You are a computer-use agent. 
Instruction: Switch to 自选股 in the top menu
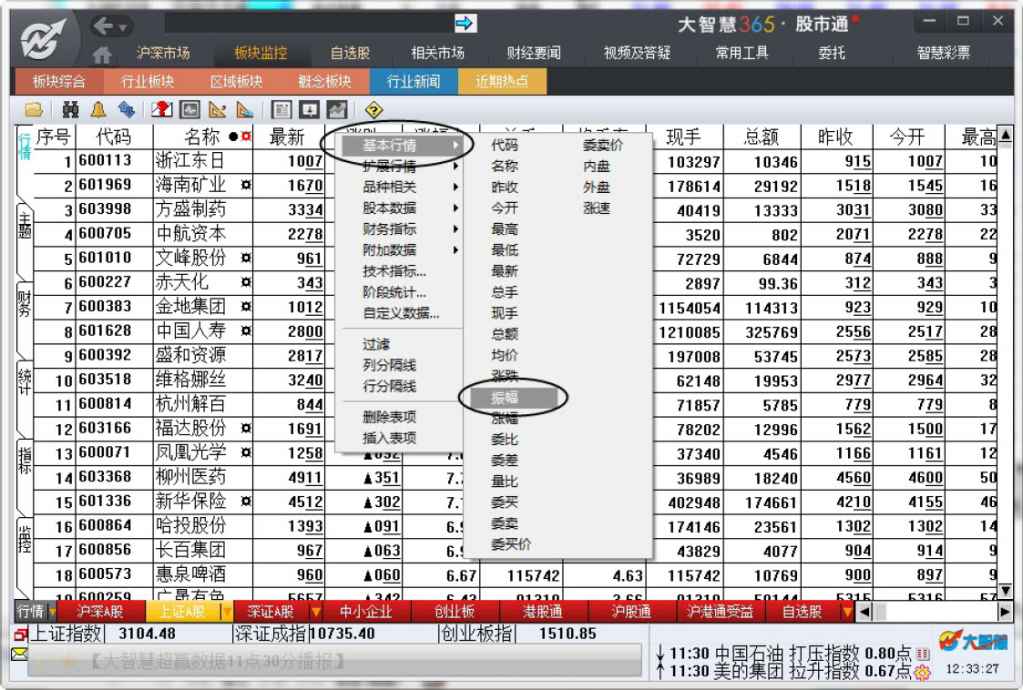point(350,53)
